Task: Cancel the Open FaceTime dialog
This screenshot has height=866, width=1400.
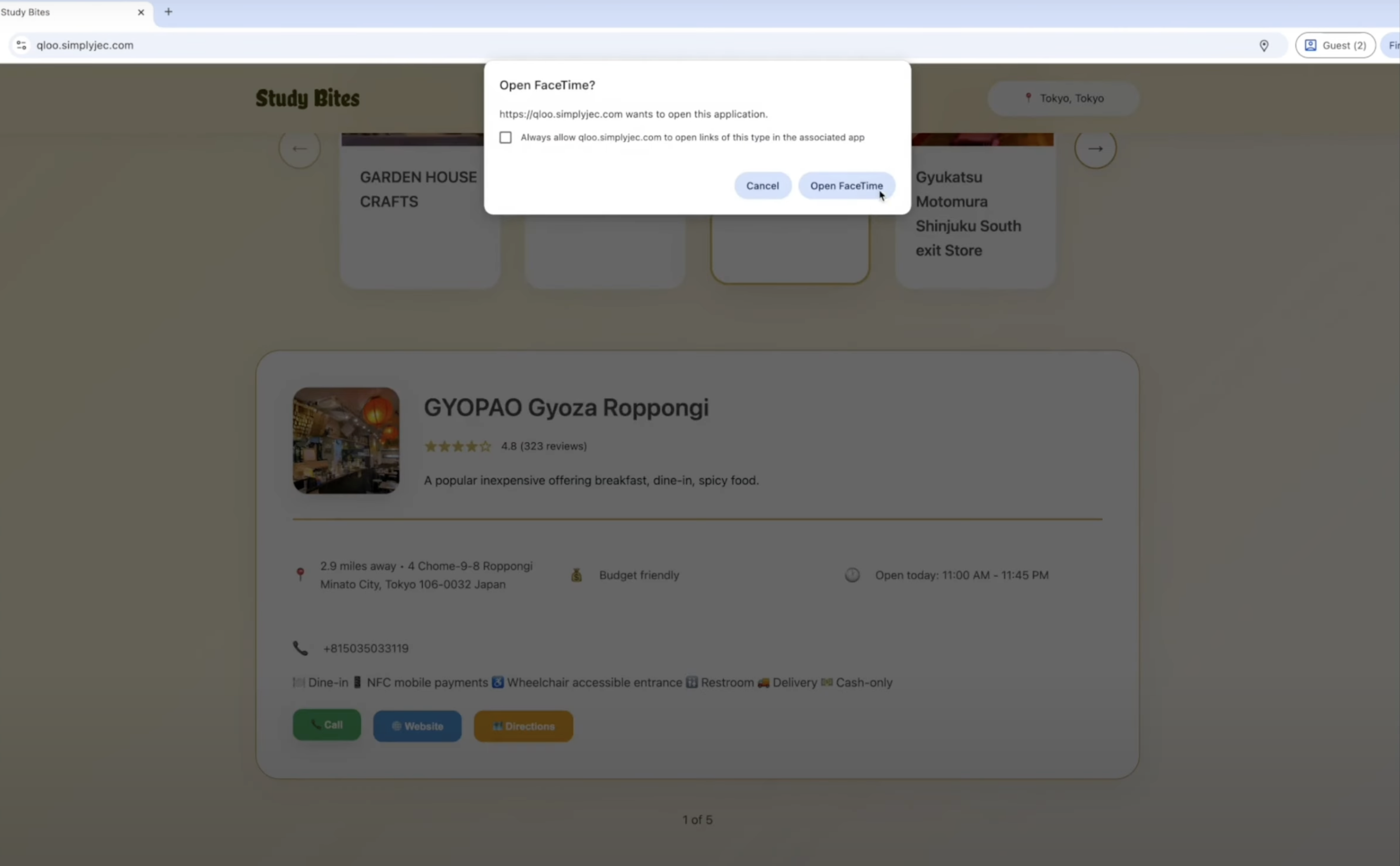Action: pyautogui.click(x=762, y=186)
